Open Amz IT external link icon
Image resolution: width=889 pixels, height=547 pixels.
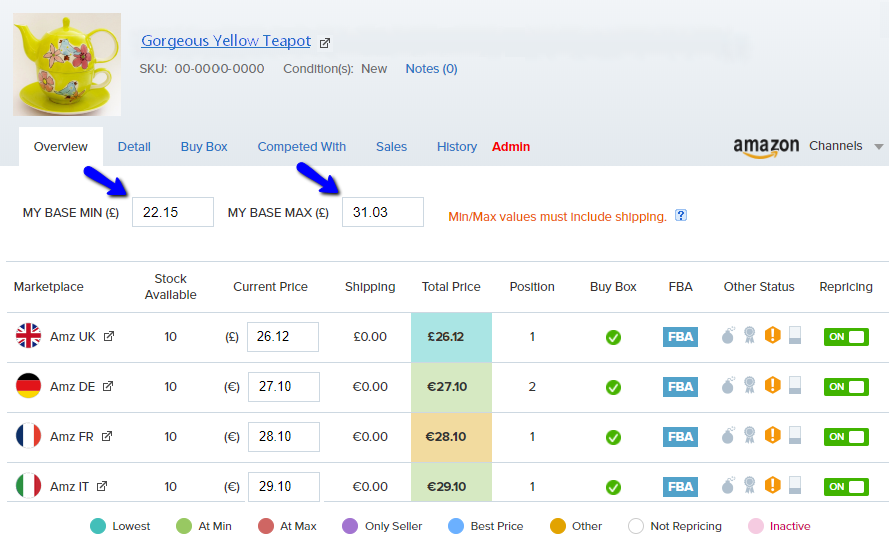pos(101,486)
